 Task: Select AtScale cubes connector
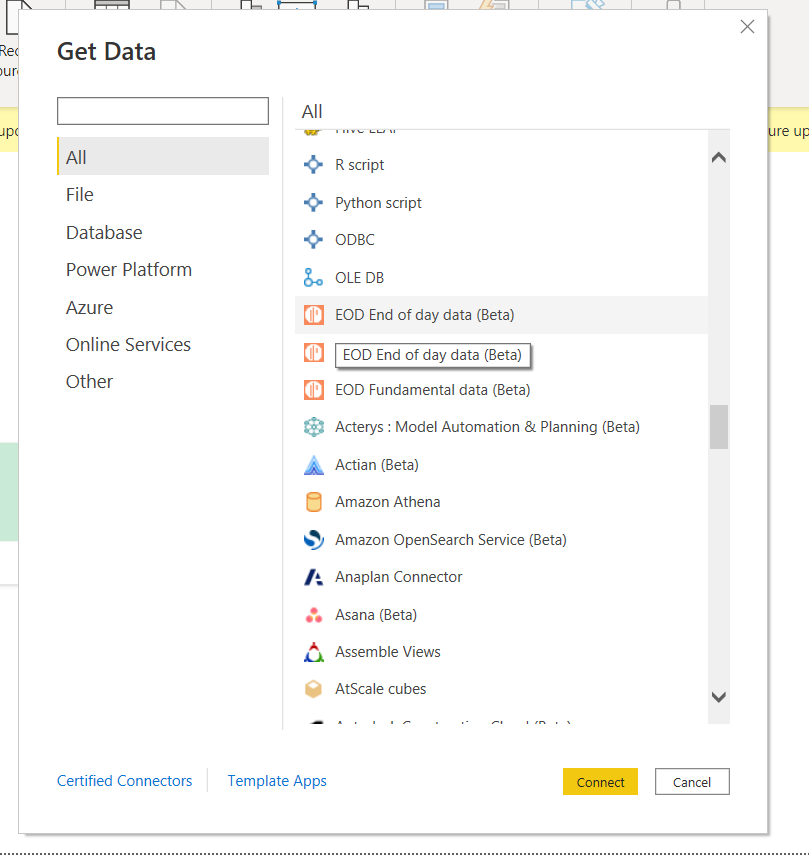(501, 689)
